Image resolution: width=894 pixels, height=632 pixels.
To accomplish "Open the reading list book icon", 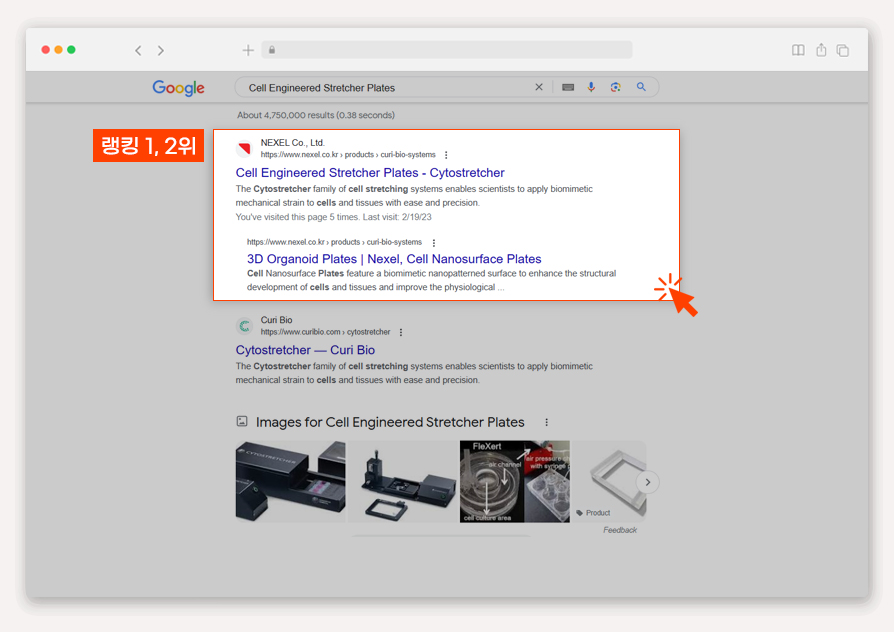I will click(x=798, y=50).
